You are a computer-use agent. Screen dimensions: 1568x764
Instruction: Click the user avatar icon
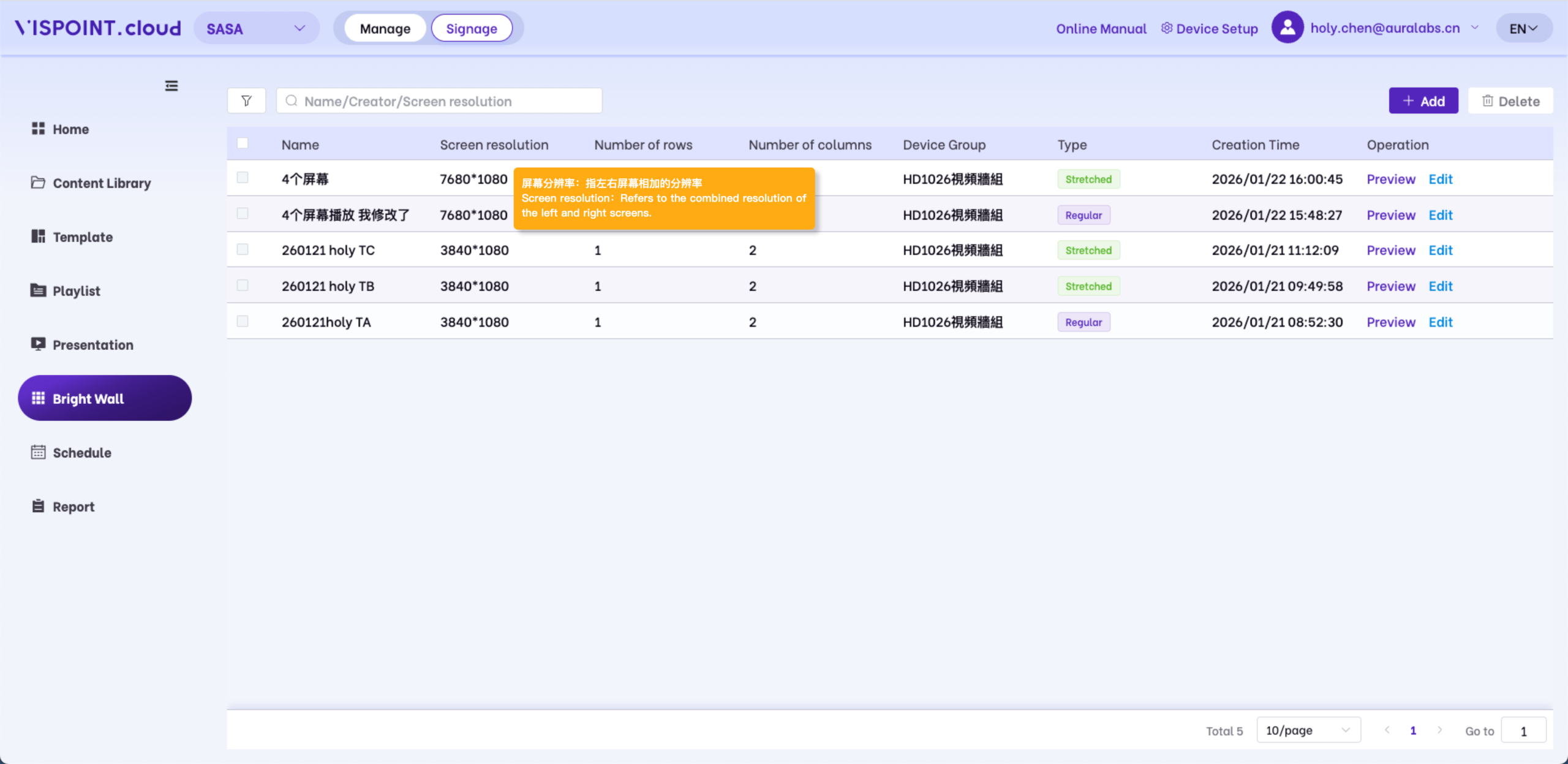(x=1287, y=28)
